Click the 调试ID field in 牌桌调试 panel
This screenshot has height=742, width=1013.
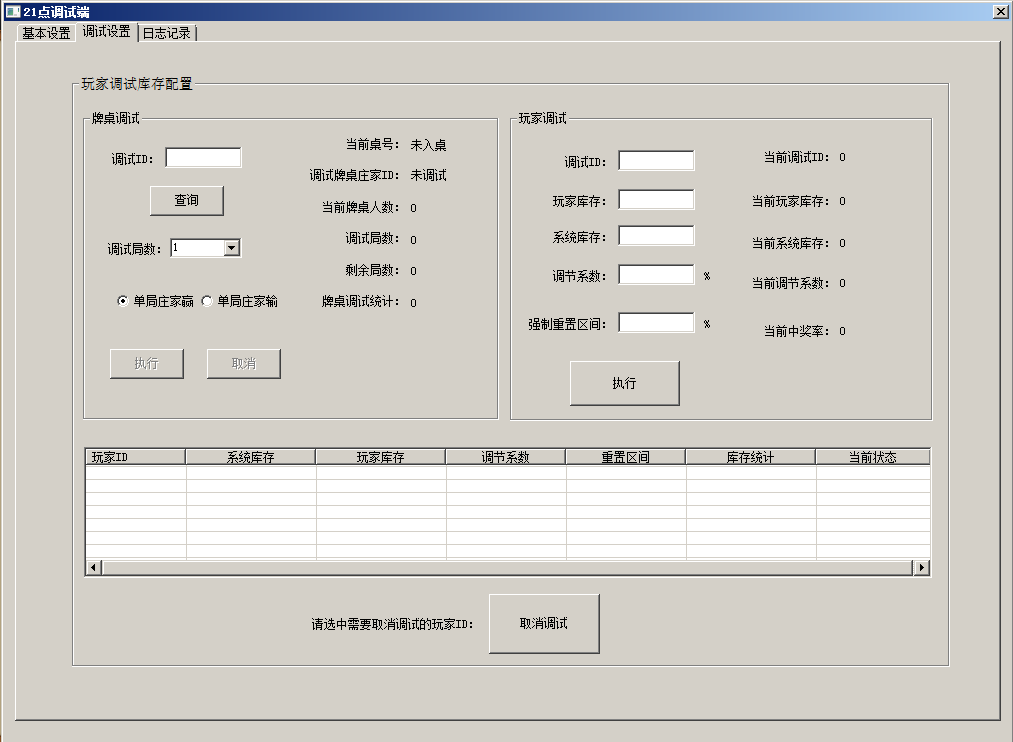pos(203,157)
